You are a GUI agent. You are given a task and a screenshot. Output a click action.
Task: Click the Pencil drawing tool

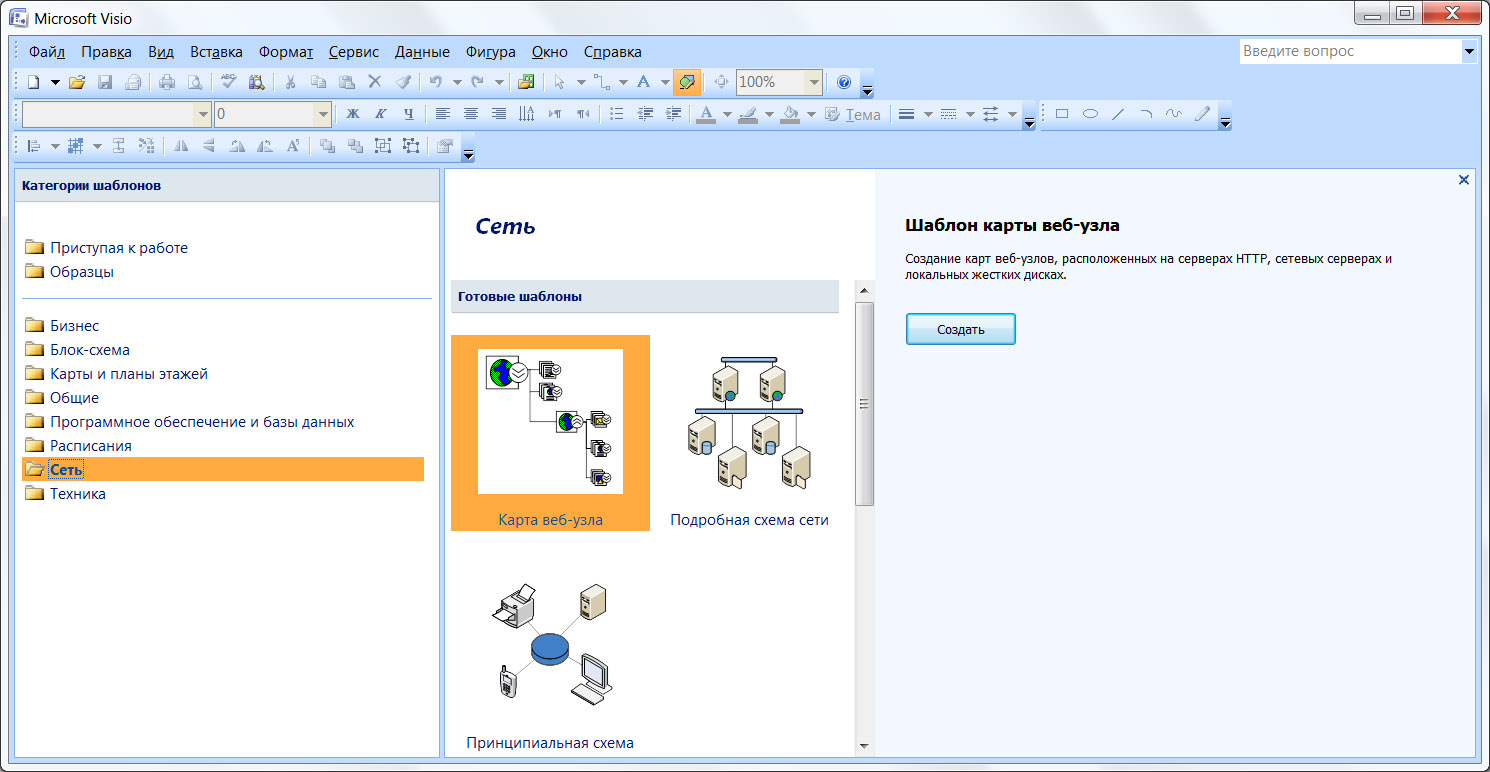tap(1201, 114)
